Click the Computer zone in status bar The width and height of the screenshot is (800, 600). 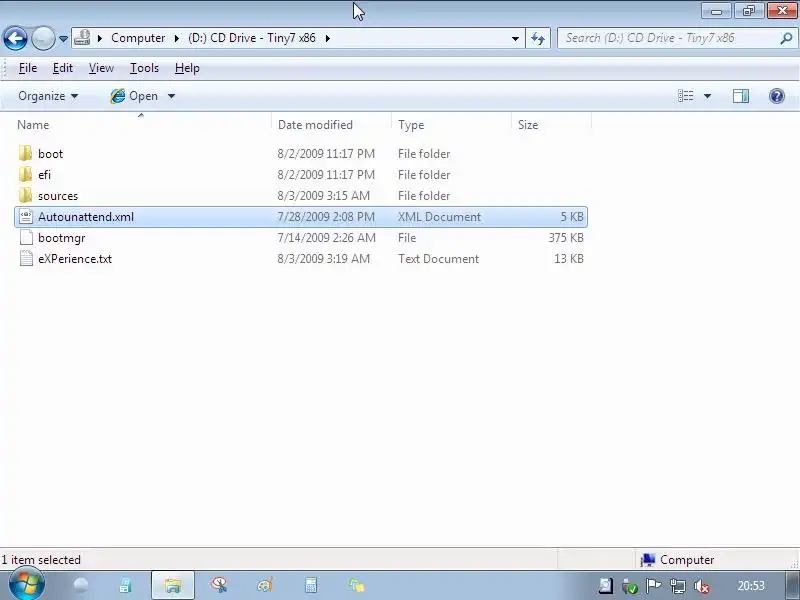(x=677, y=560)
